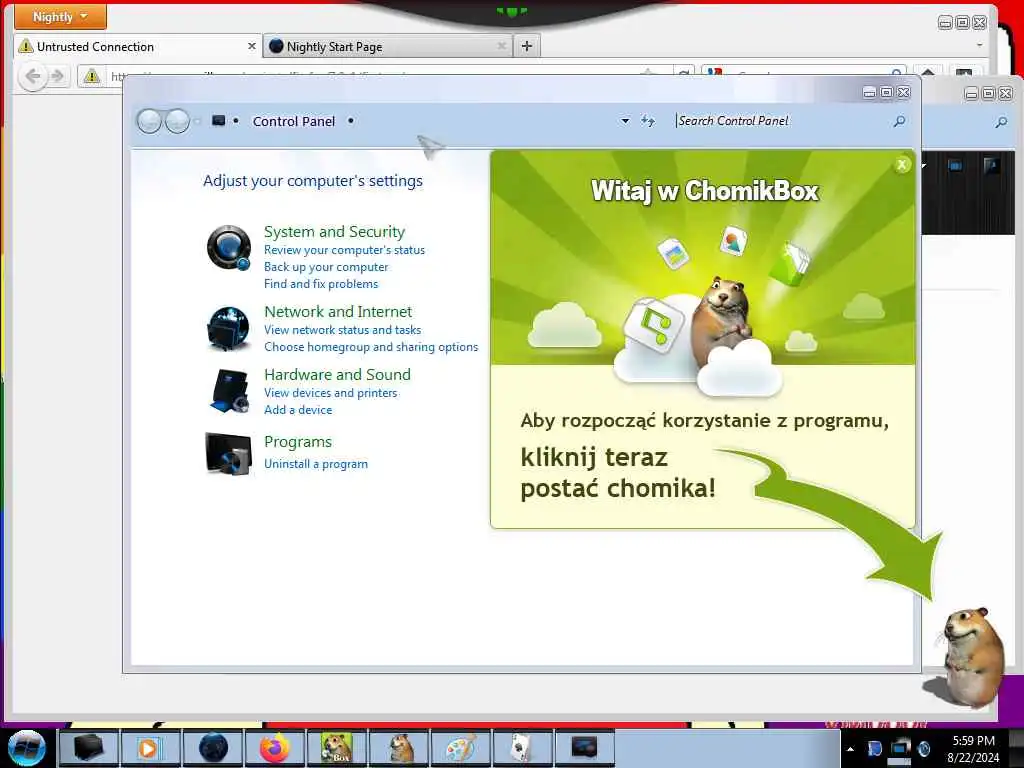1024x768 pixels.
Task: Click the warning site identity icon in the URL bar
Action: pyautogui.click(x=92, y=76)
